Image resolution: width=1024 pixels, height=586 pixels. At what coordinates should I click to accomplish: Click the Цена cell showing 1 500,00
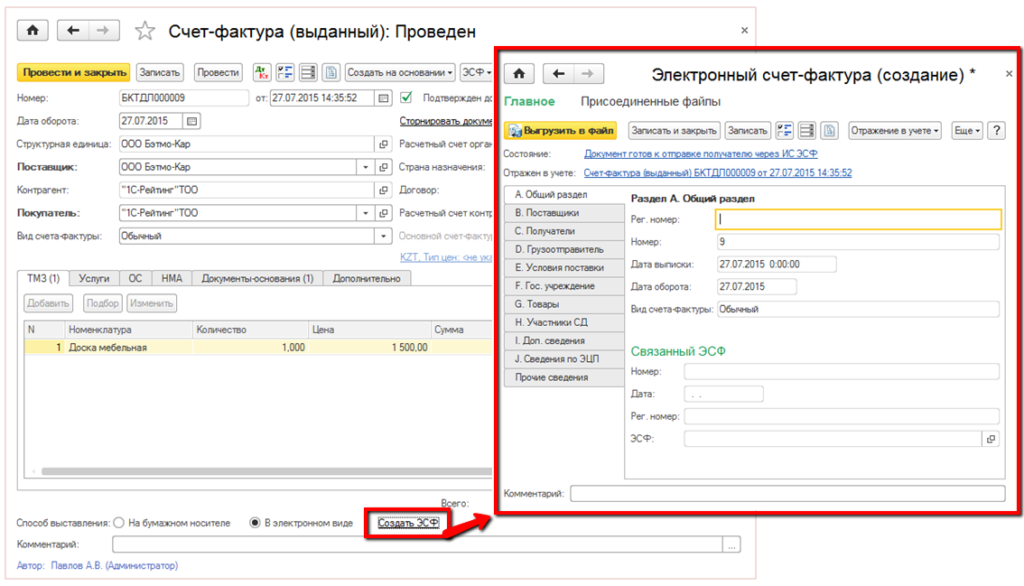coord(370,348)
